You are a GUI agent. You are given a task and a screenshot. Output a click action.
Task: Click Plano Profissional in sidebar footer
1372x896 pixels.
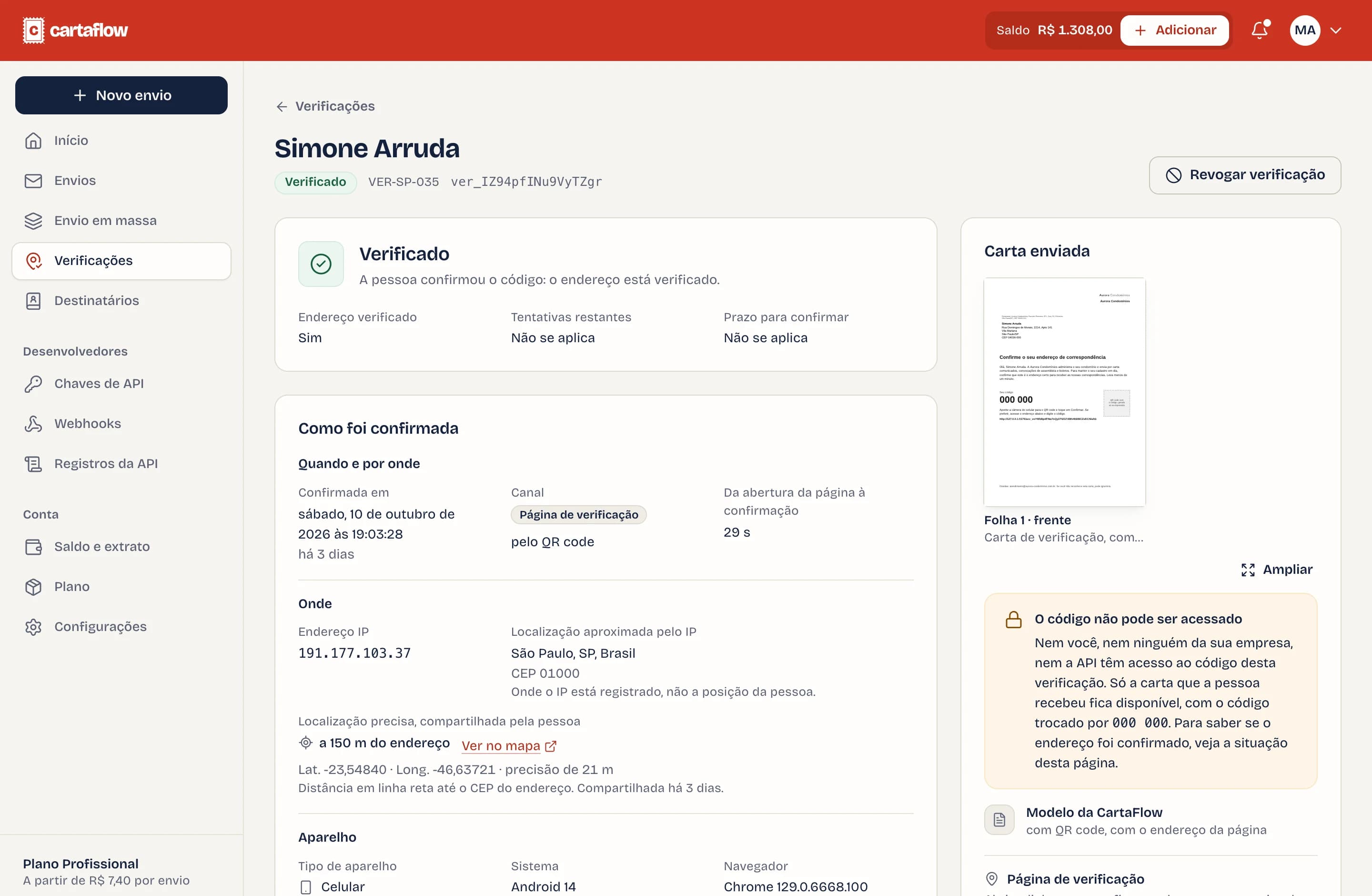[81, 864]
